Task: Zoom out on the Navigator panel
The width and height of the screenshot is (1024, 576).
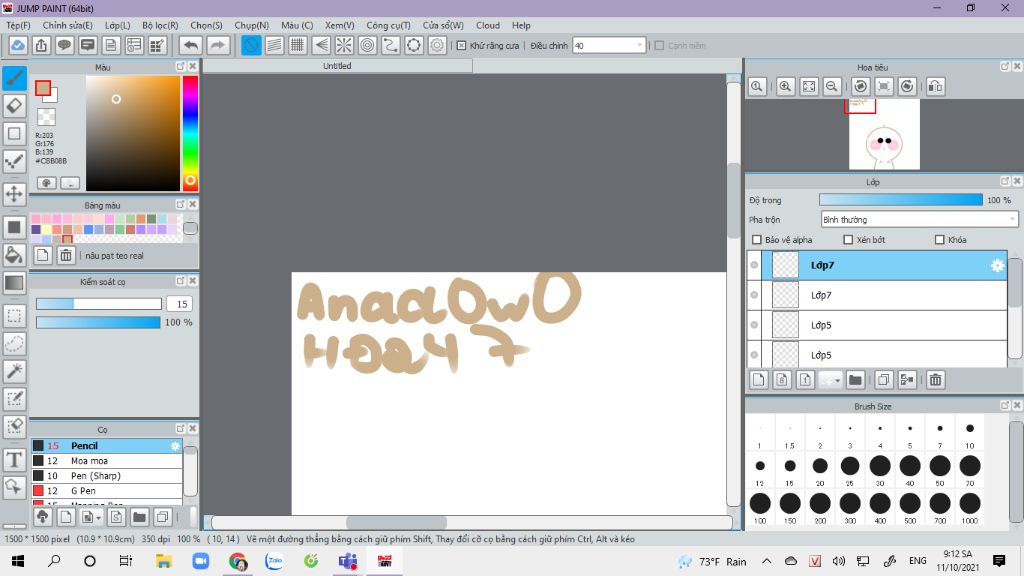Action: [832, 86]
